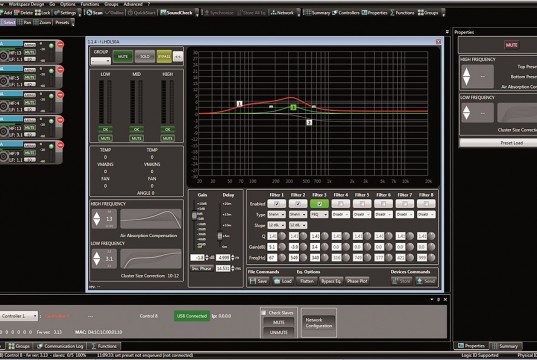Open Filter 2 Slope dropdown
This screenshot has width=537, height=360.
tap(298, 225)
